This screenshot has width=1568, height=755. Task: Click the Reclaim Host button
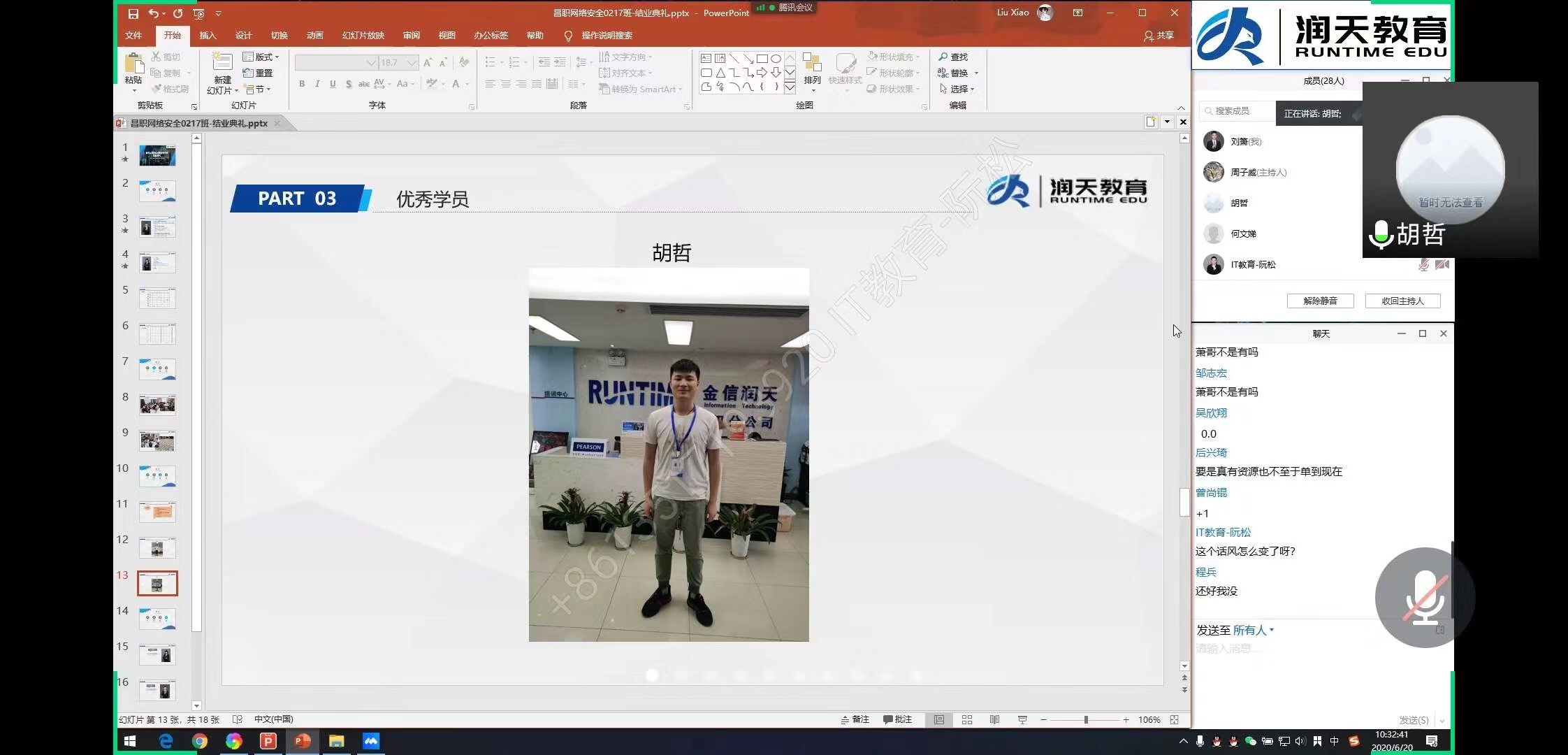[1402, 301]
